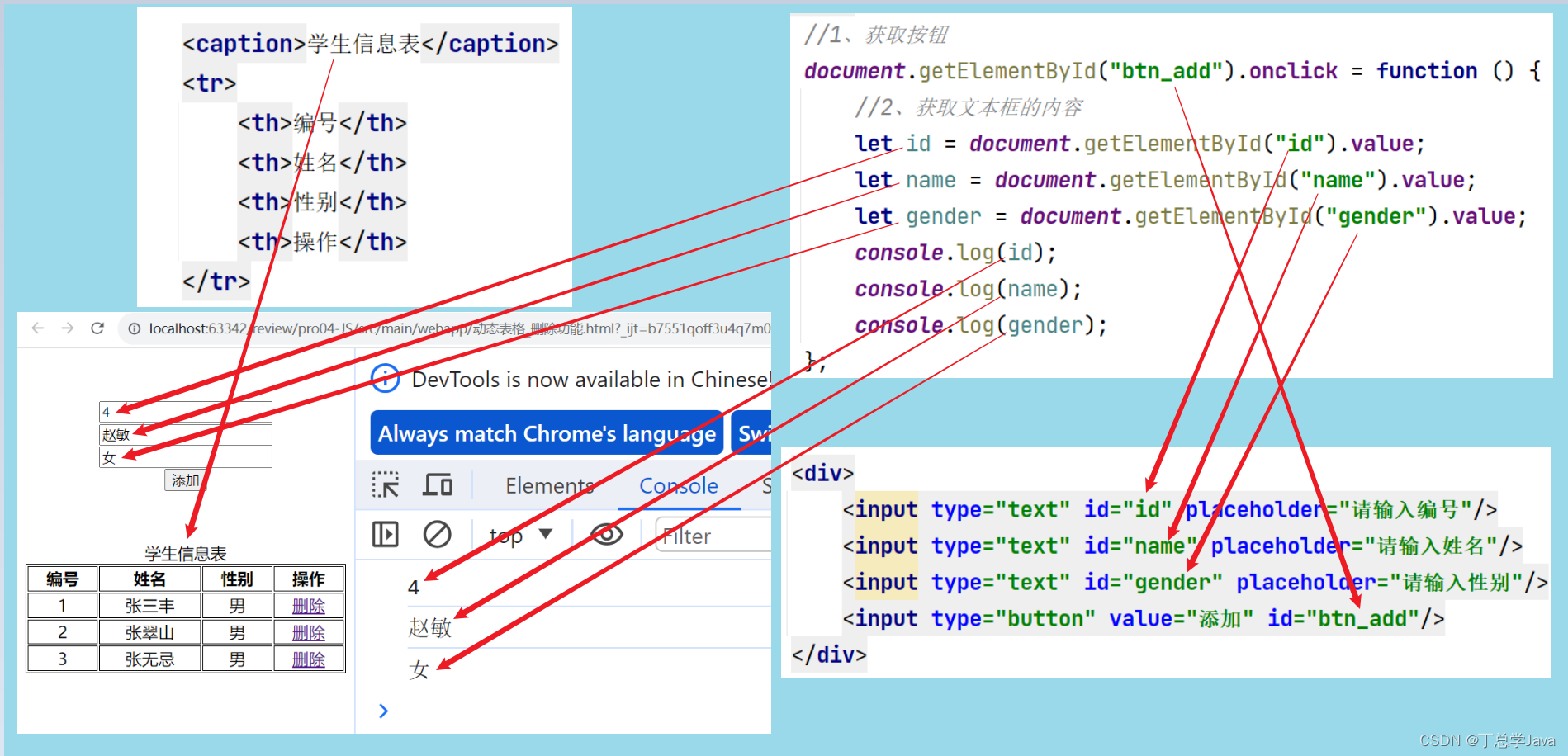Click the DevTools info circle icon

coord(386,379)
